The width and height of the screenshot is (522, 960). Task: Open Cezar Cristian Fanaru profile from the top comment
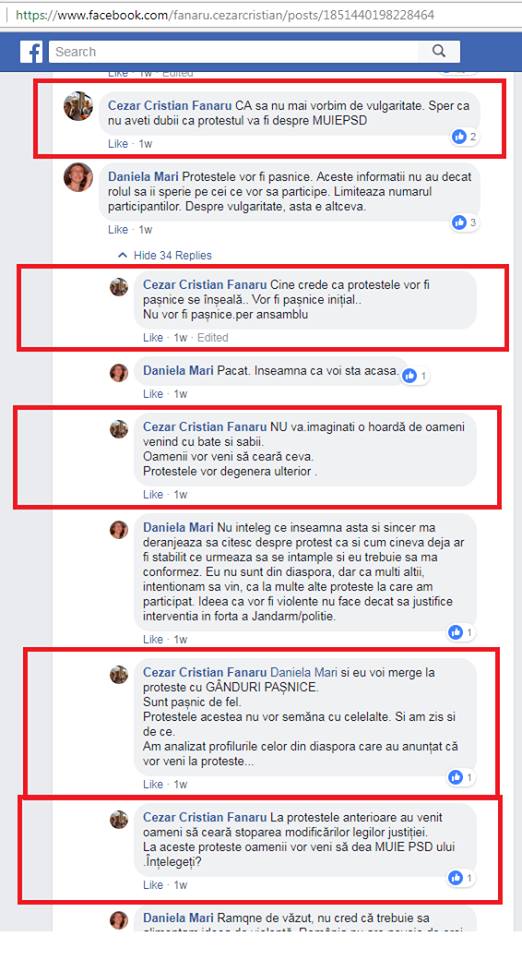coord(170,105)
